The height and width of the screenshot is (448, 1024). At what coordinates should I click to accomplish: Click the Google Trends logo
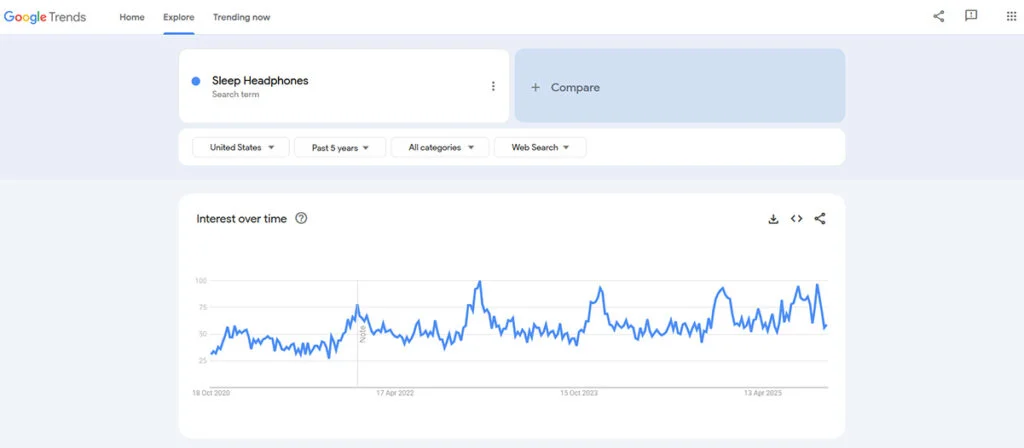[x=45, y=17]
